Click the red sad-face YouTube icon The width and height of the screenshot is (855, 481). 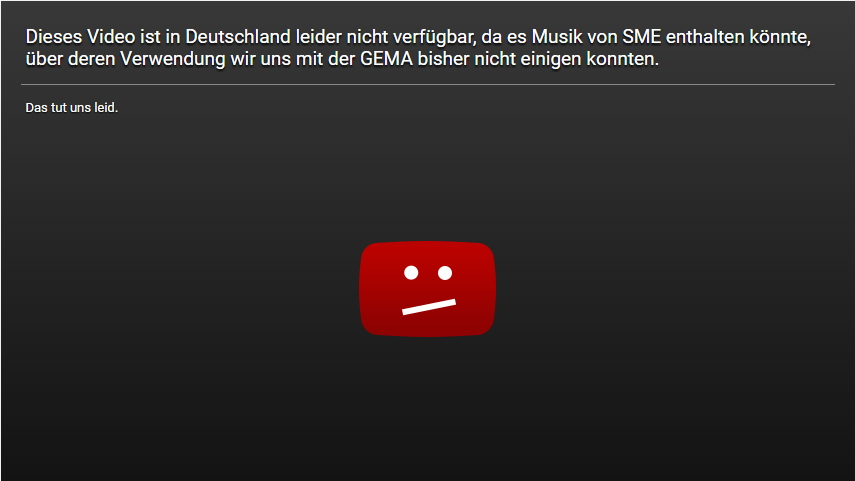tap(428, 288)
